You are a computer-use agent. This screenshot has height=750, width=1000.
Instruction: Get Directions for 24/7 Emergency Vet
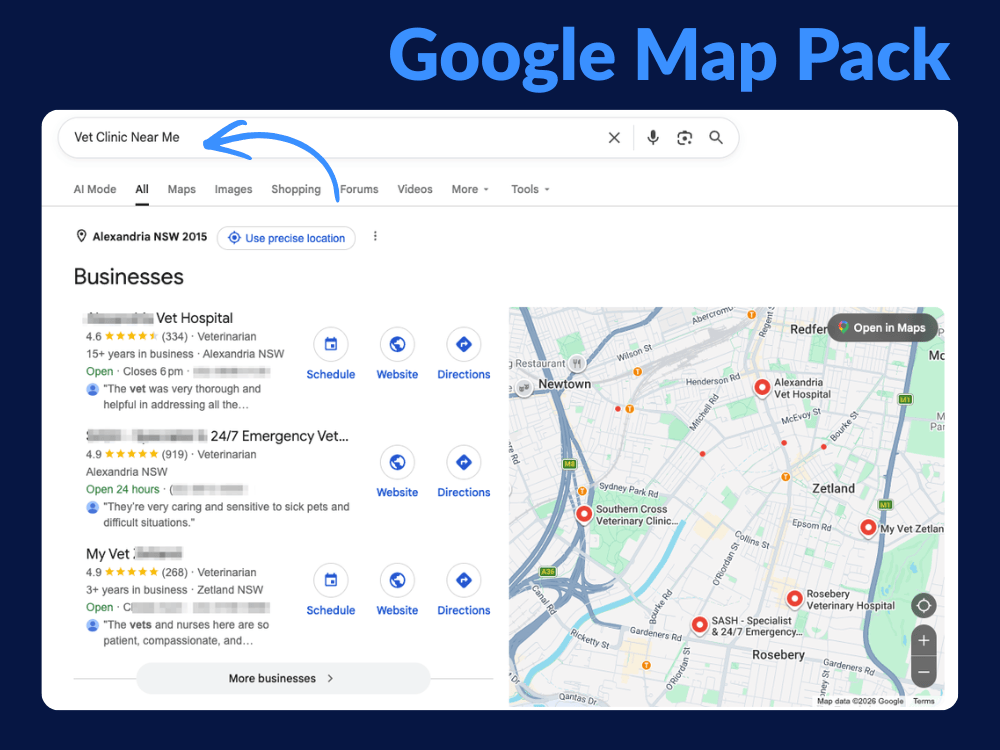(464, 462)
